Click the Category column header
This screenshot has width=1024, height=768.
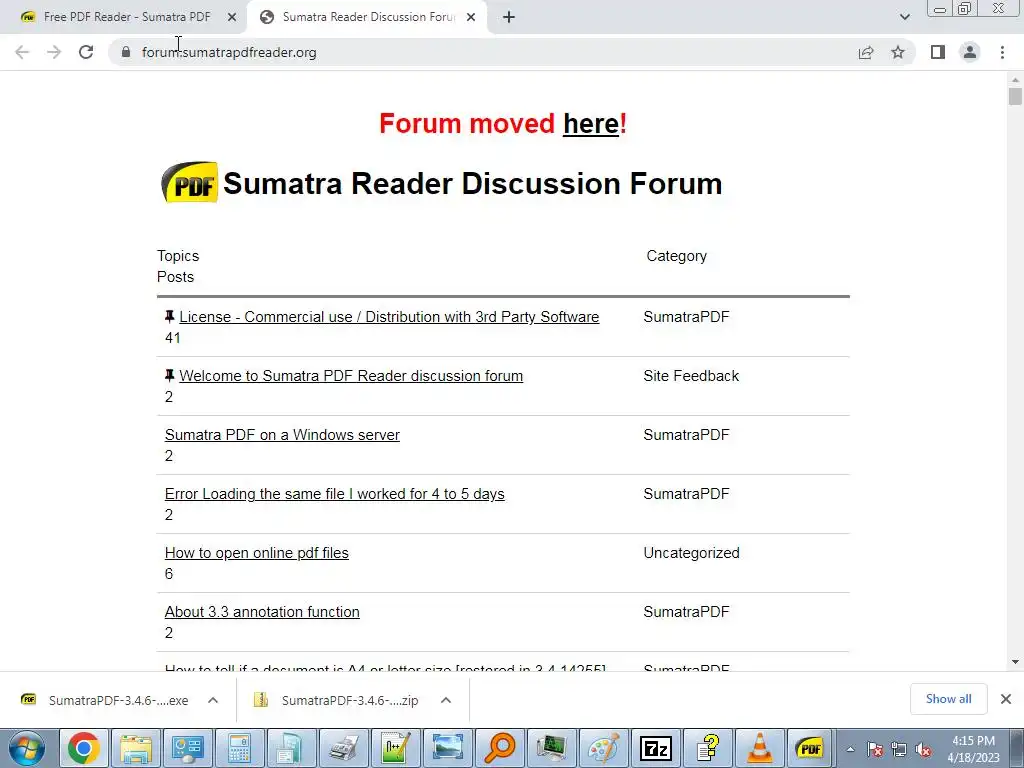pos(677,256)
